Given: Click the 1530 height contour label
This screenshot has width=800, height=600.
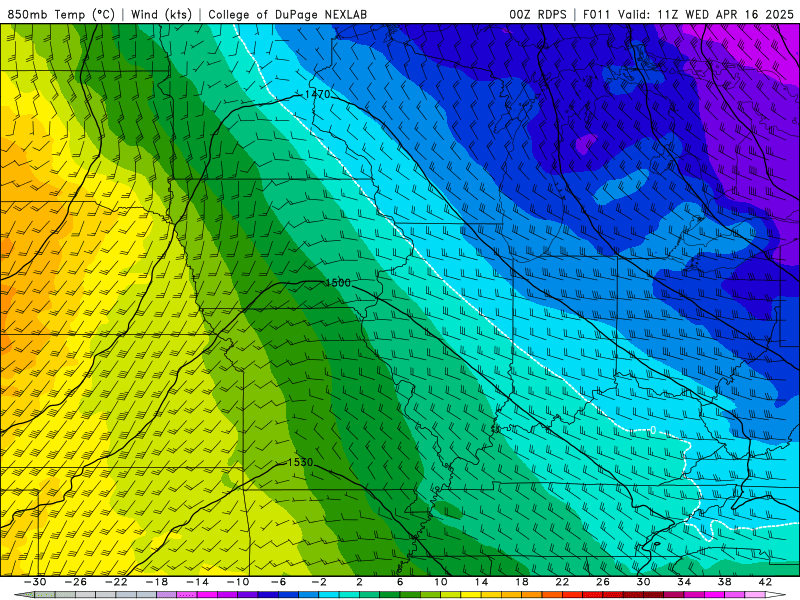Looking at the screenshot, I should [300, 462].
